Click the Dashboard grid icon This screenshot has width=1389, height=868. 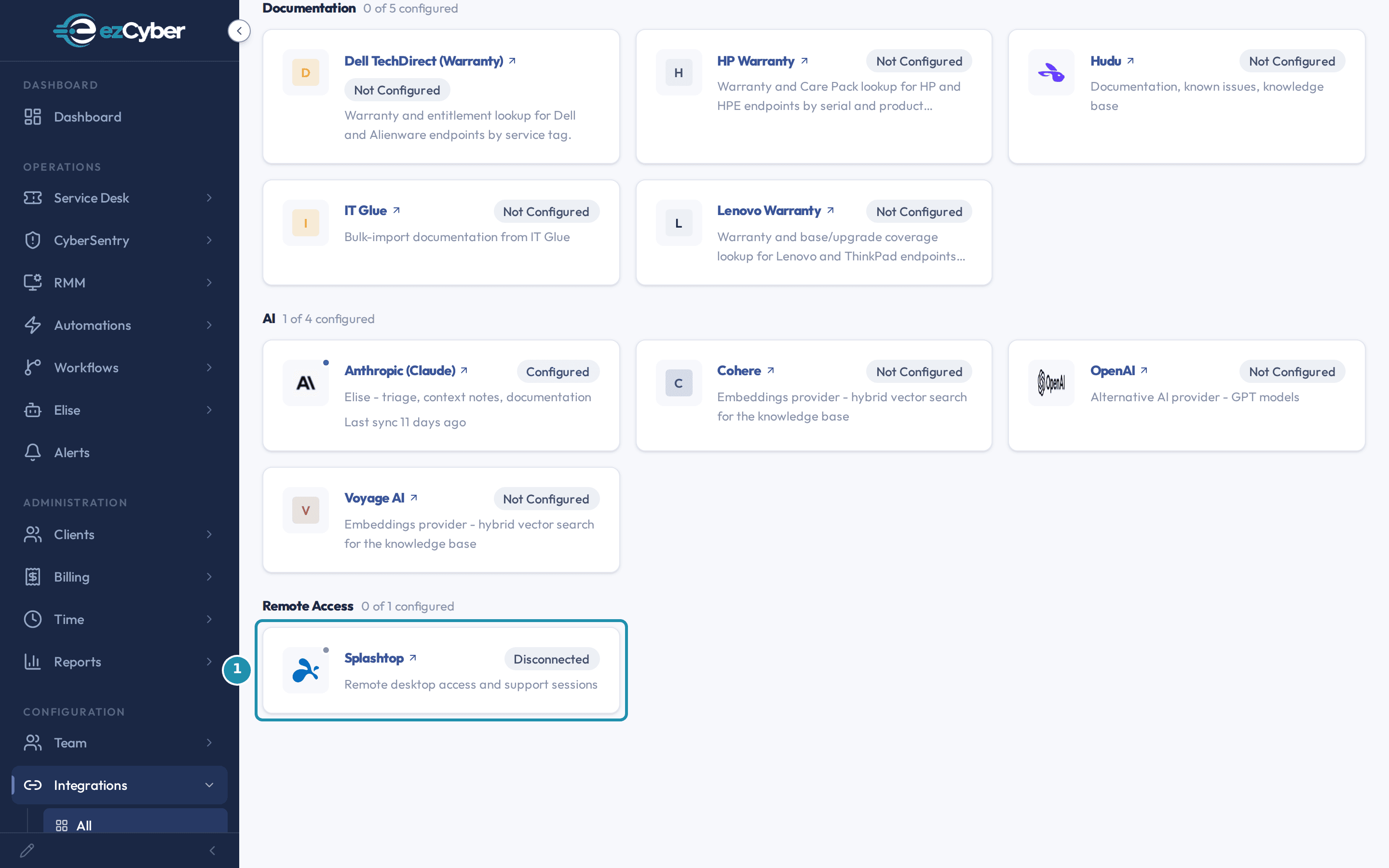click(x=33, y=117)
